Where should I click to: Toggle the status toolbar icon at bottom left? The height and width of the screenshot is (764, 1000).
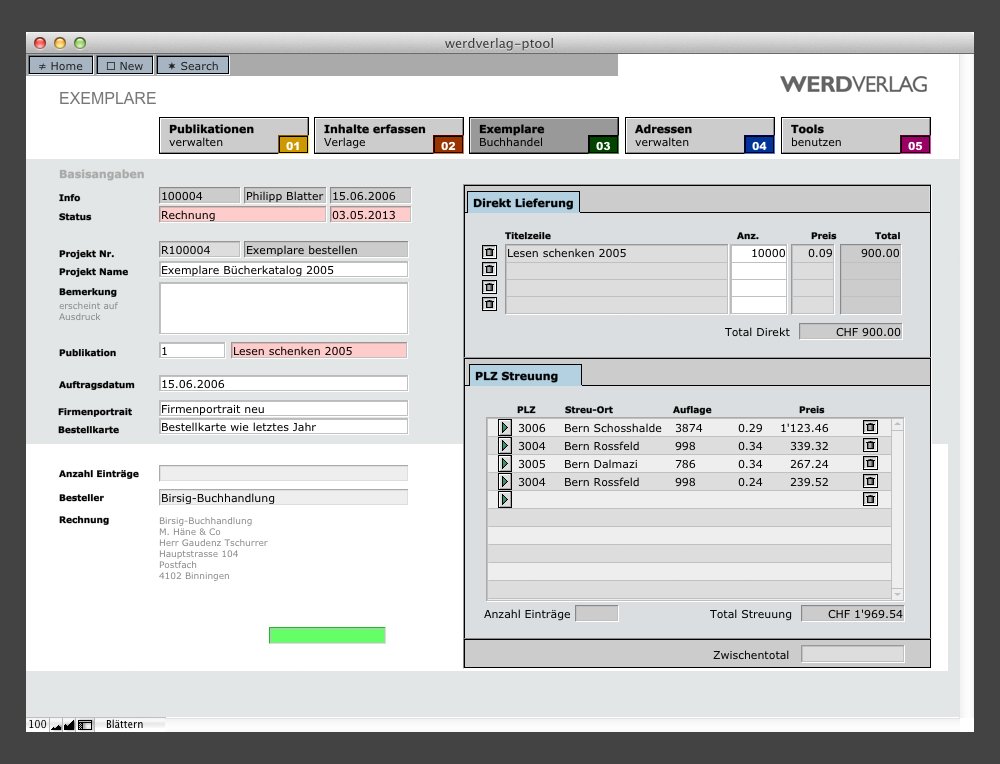click(x=85, y=725)
